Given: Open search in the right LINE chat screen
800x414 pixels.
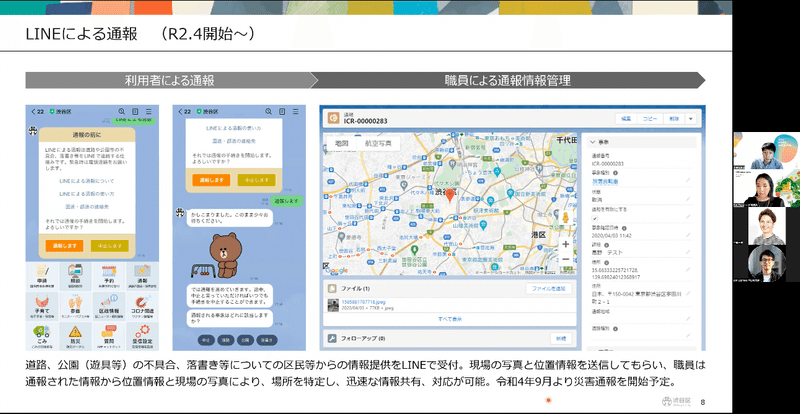Looking at the screenshot, I should tap(268, 111).
